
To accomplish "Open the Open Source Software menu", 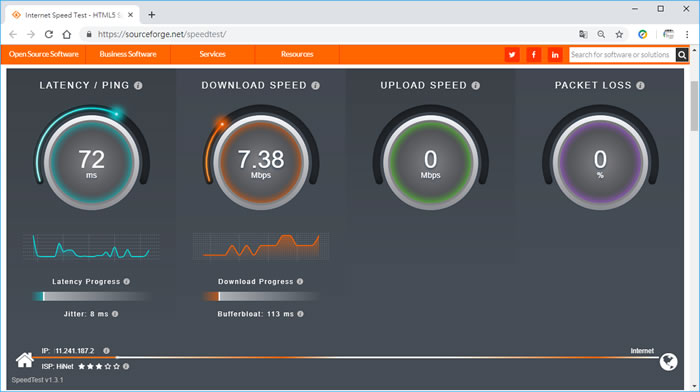I will pos(43,54).
